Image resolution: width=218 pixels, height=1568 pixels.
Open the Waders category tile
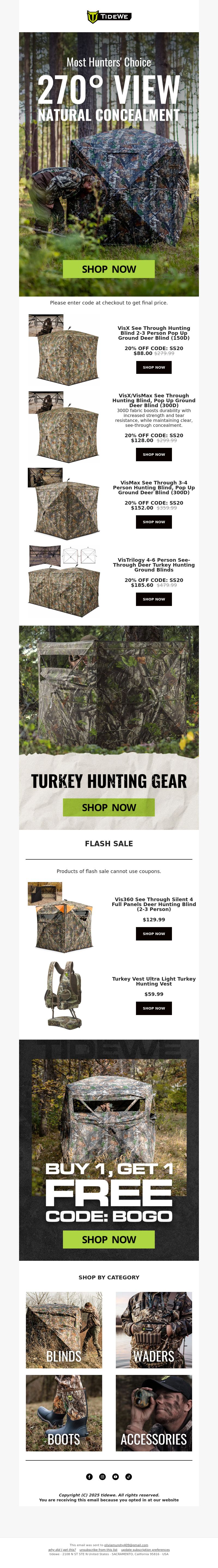(x=154, y=1330)
